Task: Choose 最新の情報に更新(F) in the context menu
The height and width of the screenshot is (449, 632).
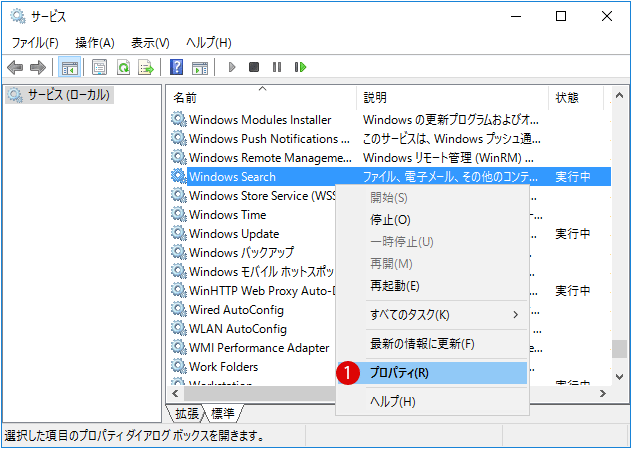Action: click(432, 344)
